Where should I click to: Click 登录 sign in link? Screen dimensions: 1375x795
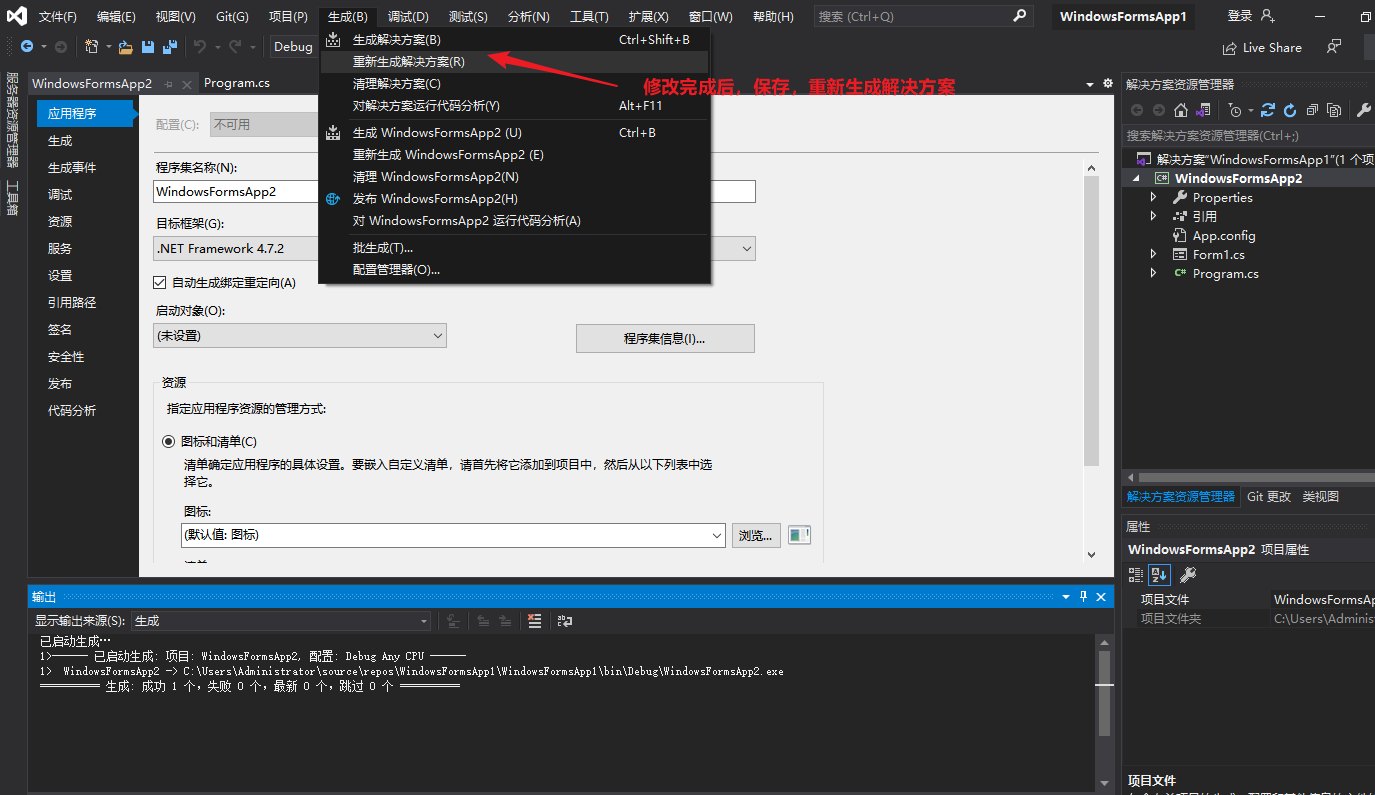pyautogui.click(x=1240, y=16)
